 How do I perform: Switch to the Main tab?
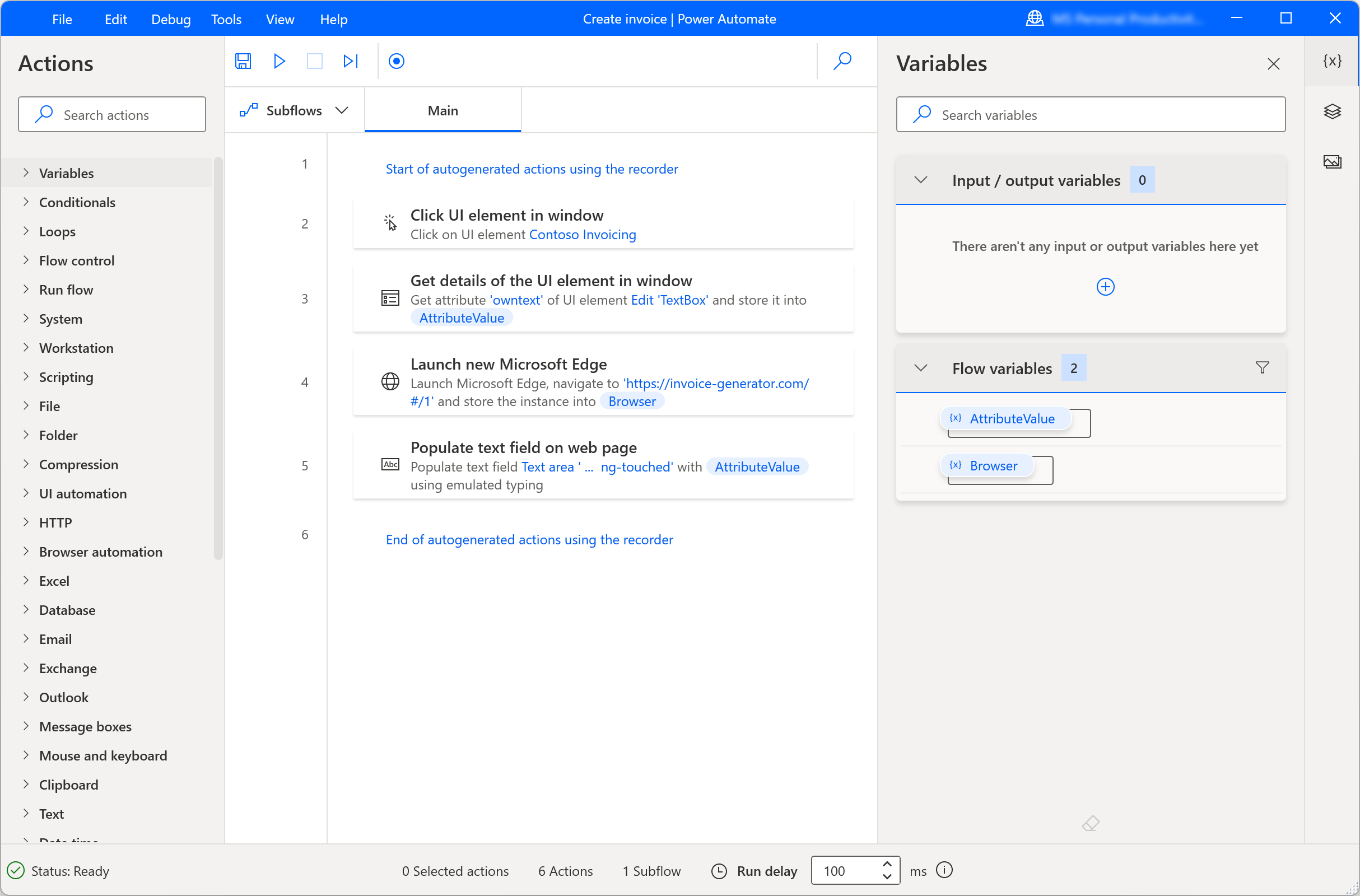coord(443,110)
